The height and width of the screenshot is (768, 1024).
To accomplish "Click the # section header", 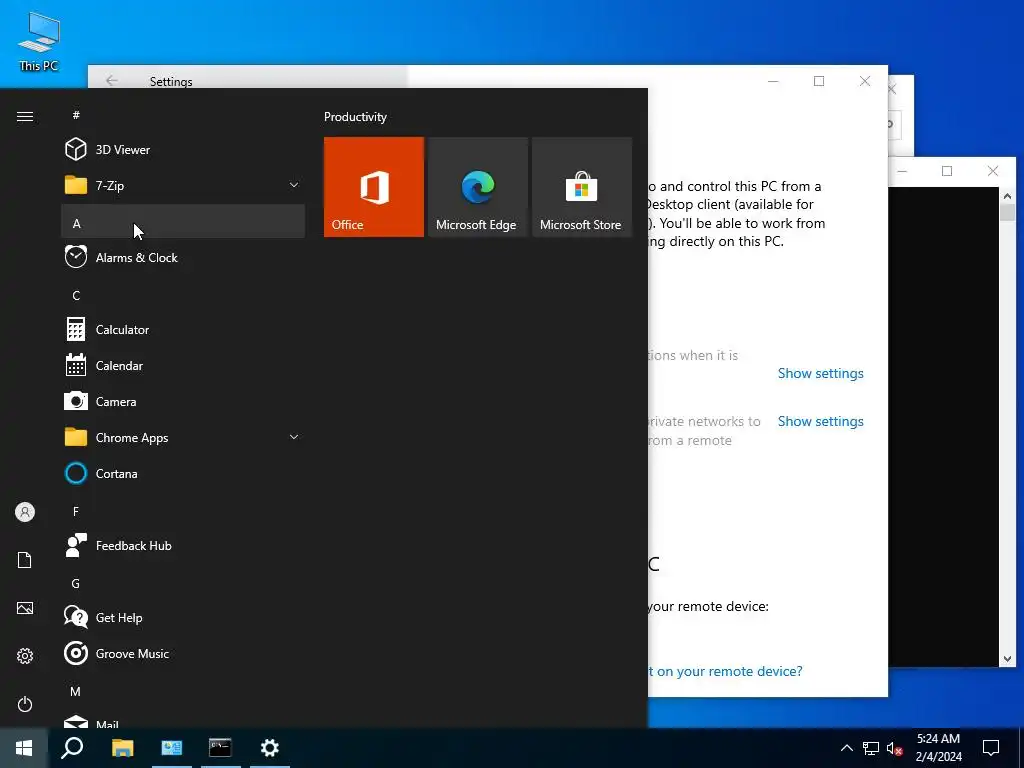I will [183, 115].
